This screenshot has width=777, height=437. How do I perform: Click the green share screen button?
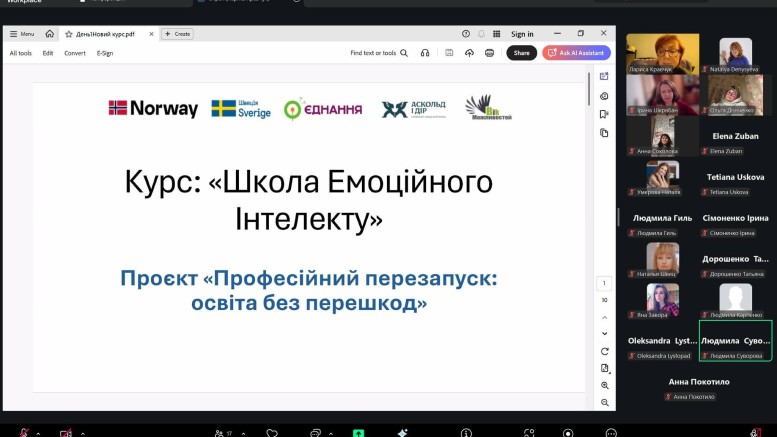pos(358,433)
